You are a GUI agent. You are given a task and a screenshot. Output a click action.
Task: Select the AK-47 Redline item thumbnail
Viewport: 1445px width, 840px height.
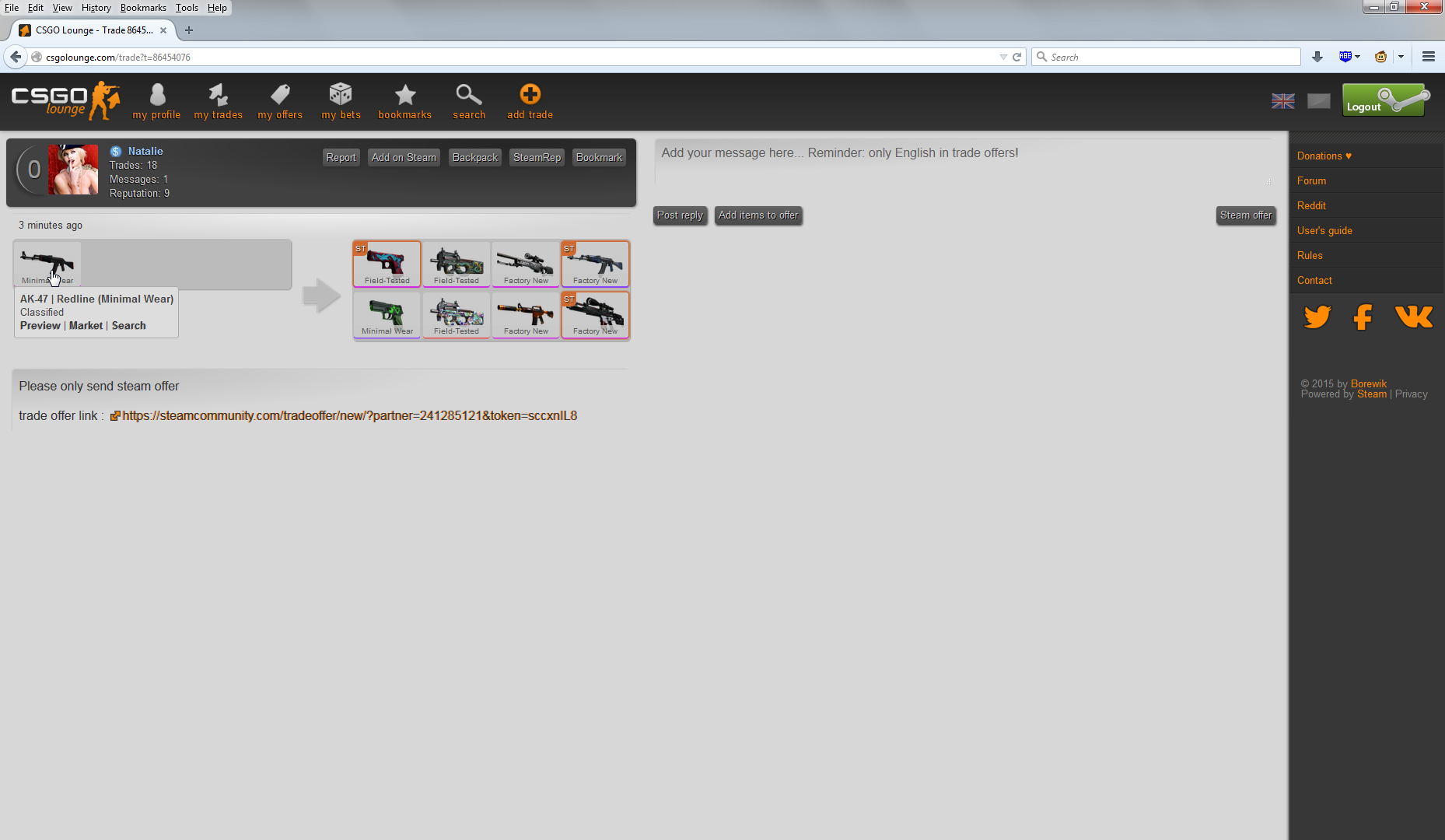(47, 264)
